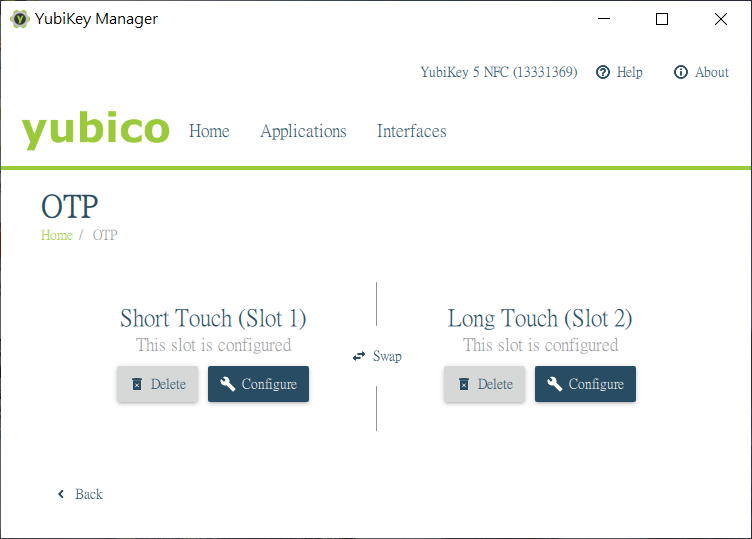Image resolution: width=752 pixels, height=539 pixels.
Task: Configure the Long Touch Slot 2
Action: click(x=585, y=384)
